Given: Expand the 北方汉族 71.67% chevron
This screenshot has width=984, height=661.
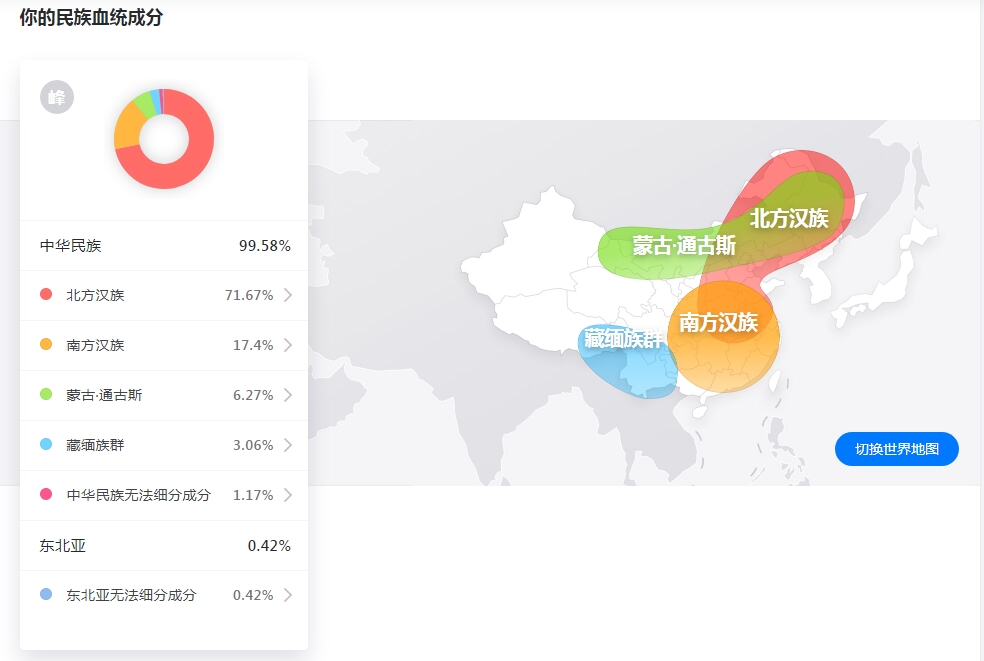Looking at the screenshot, I should (x=288, y=295).
